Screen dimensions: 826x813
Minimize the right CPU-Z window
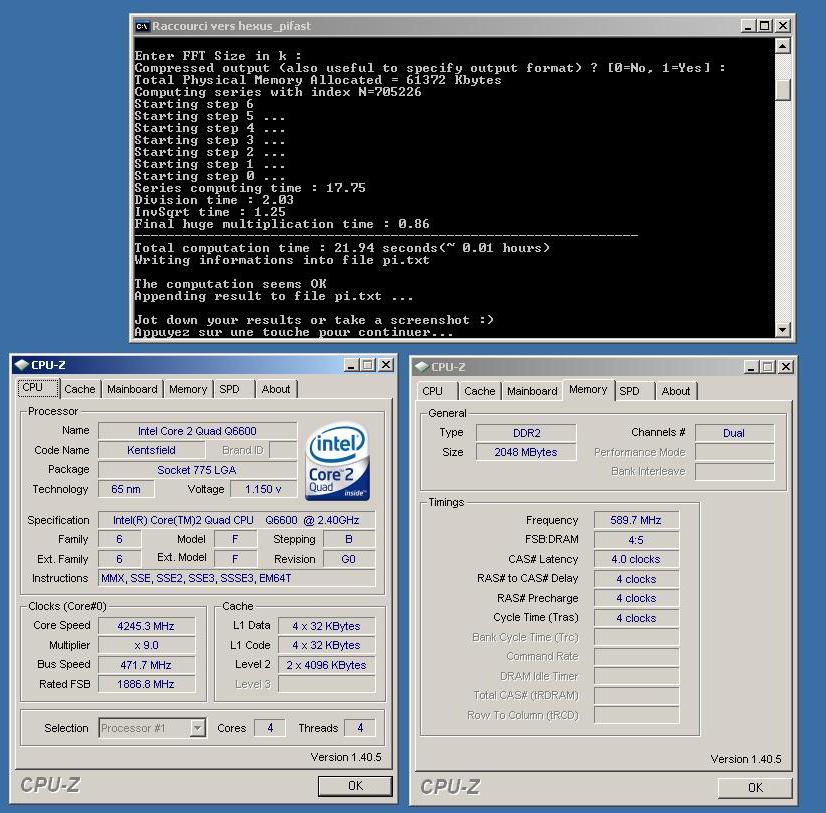click(x=751, y=367)
